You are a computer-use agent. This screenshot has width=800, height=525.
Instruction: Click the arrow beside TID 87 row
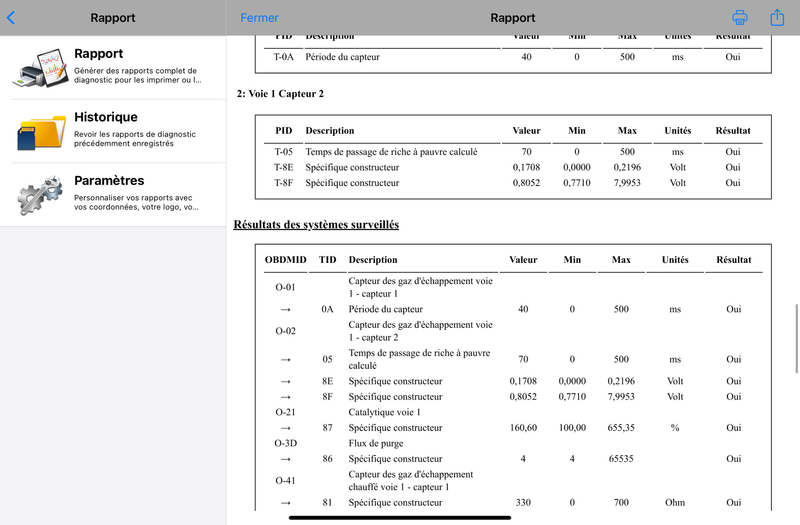[x=286, y=428]
